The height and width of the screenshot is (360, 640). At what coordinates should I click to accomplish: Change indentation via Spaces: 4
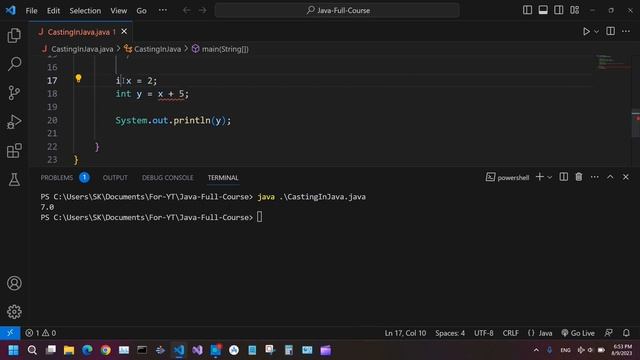(450, 333)
